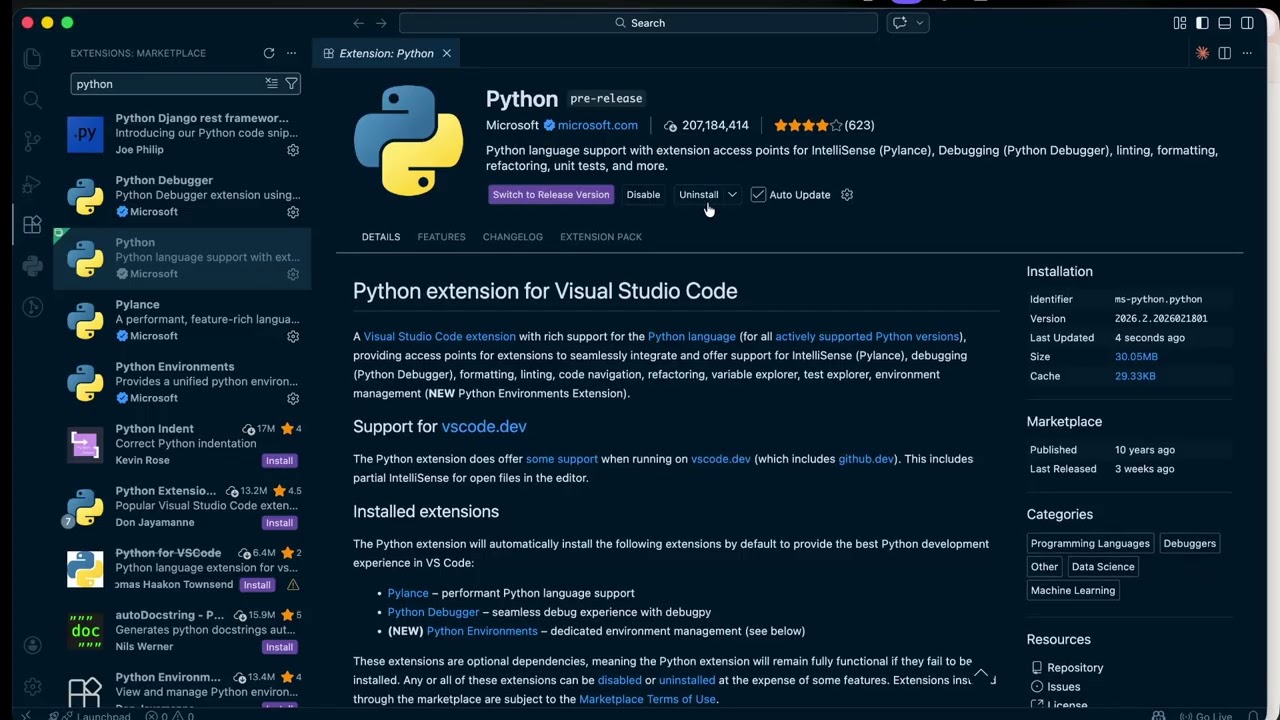Click the star rating of Python extension

(808, 125)
